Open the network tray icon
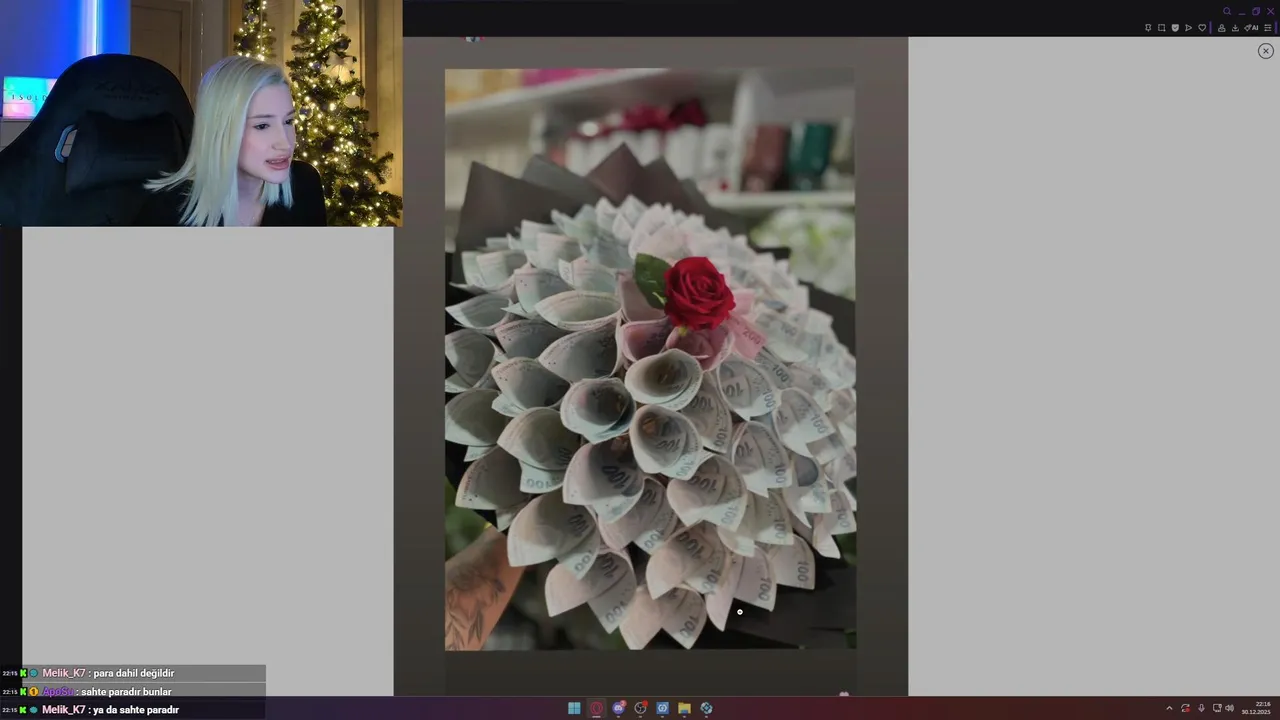This screenshot has width=1280, height=720. point(1217,708)
